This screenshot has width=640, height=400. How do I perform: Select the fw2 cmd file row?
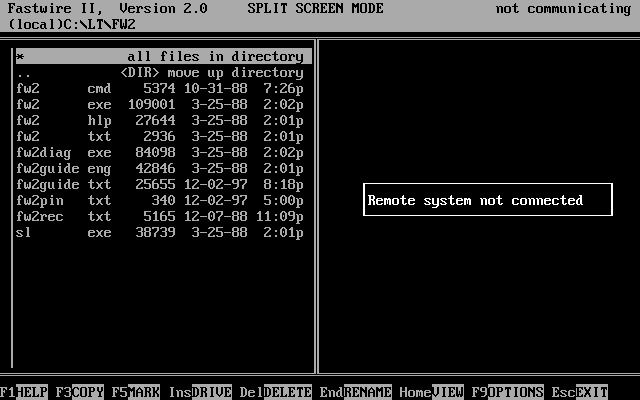(x=160, y=89)
